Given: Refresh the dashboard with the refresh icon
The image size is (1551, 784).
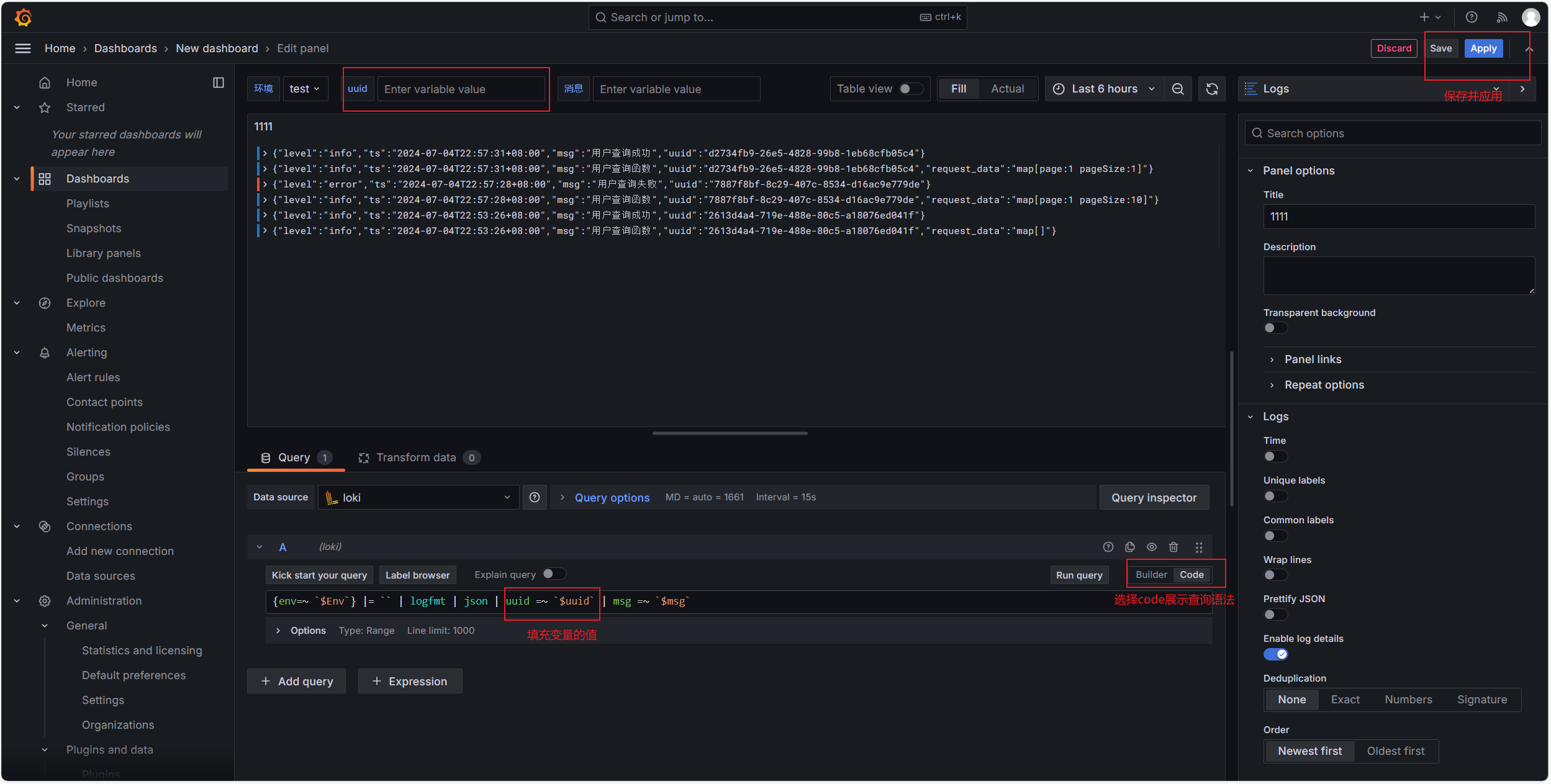Looking at the screenshot, I should point(1212,89).
